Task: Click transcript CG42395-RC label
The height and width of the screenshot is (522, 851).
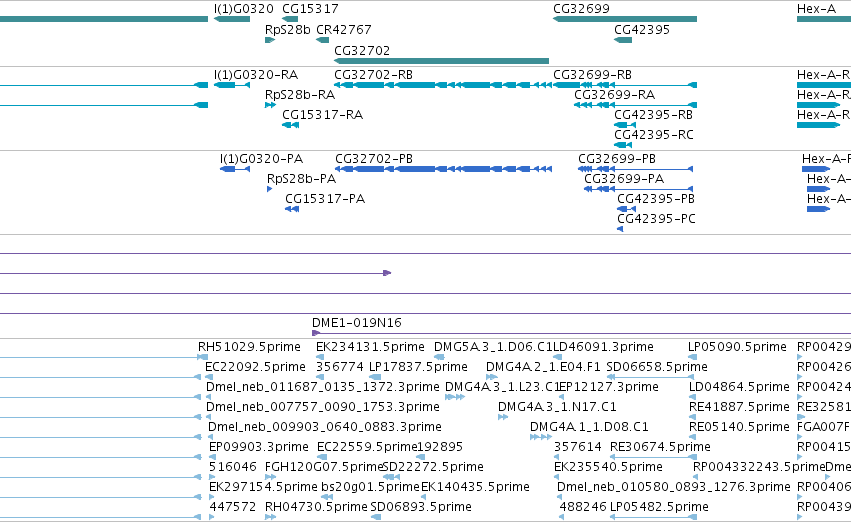Action: click(x=653, y=135)
